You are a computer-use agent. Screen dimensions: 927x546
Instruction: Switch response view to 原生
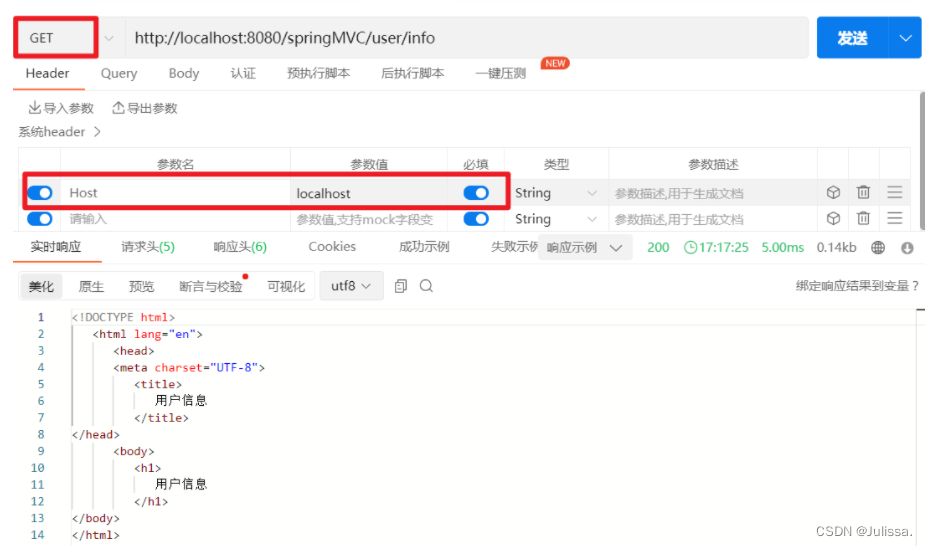91,287
